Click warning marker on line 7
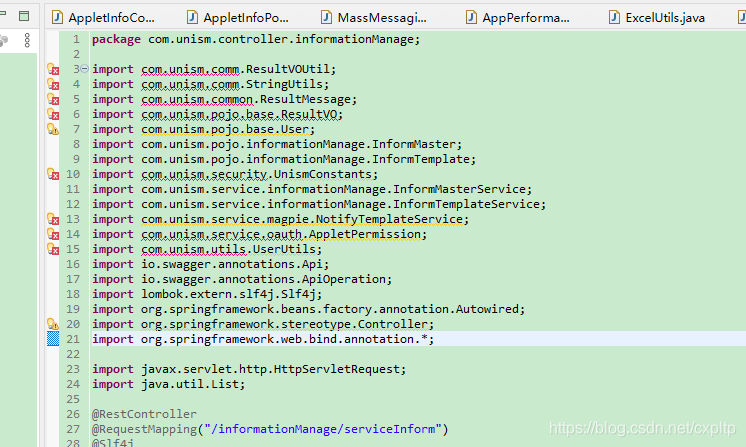Image resolution: width=746 pixels, height=447 pixels. pyautogui.click(x=53, y=129)
